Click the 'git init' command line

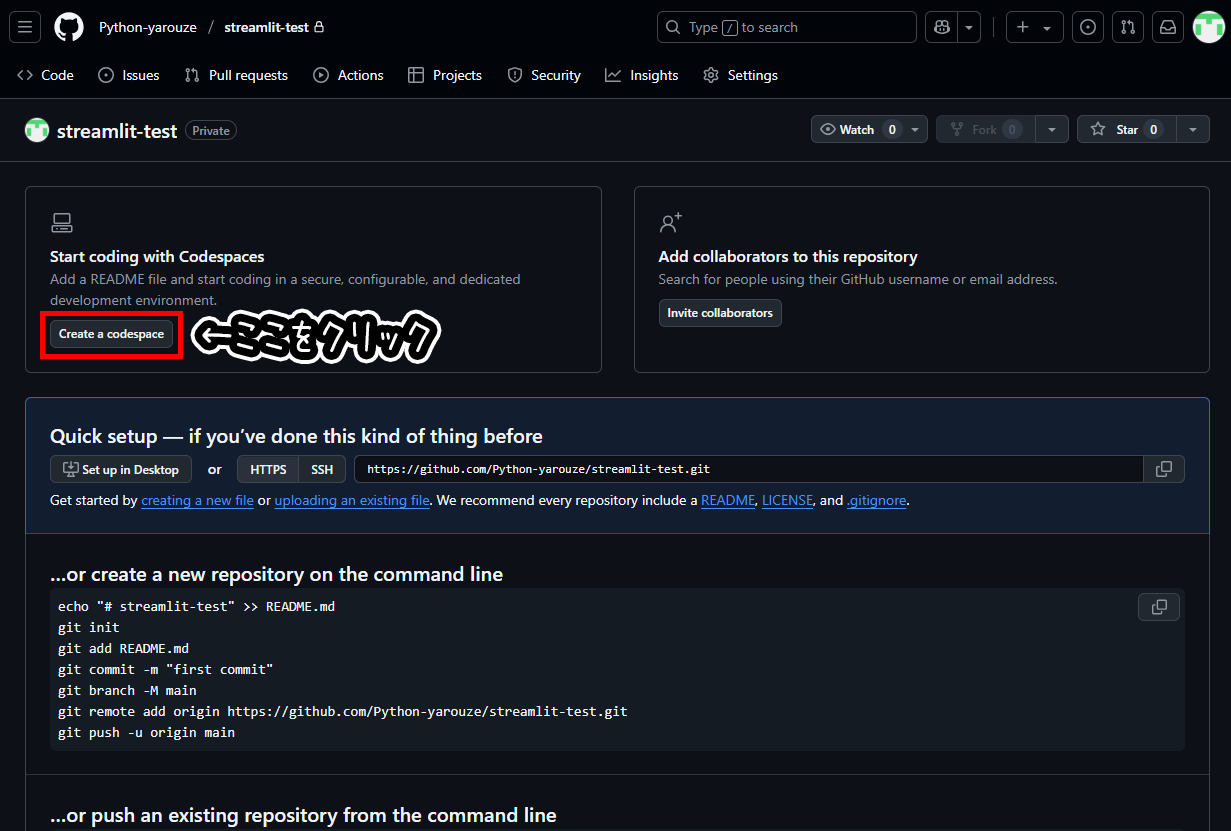88,627
